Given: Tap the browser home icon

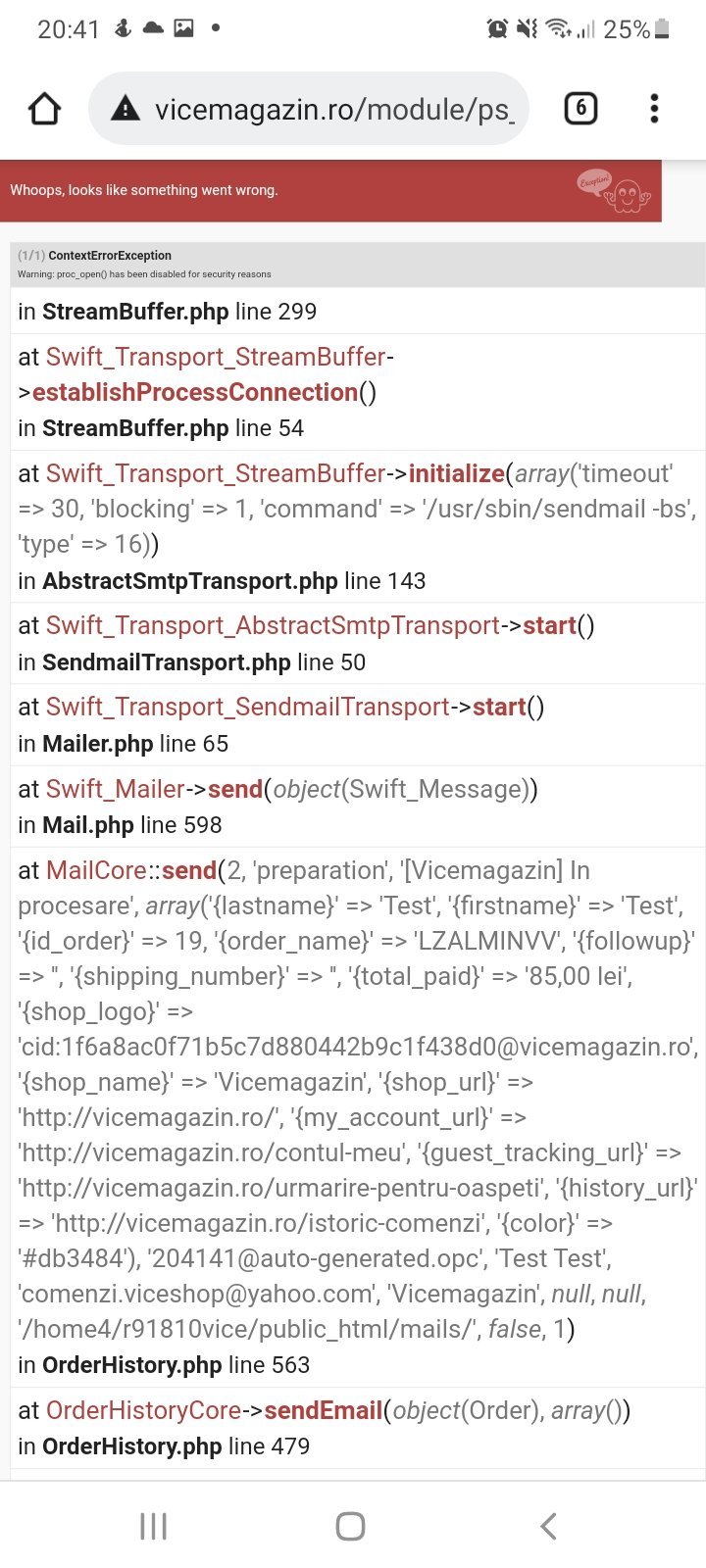Looking at the screenshot, I should tap(44, 109).
